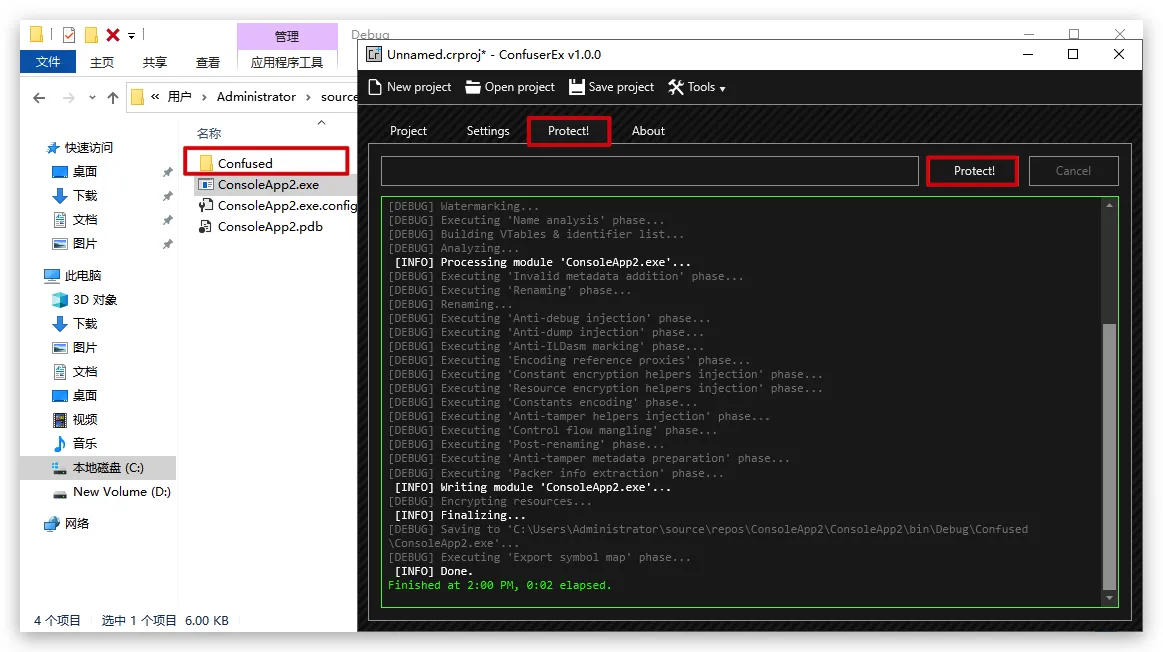Expand the recent locations dropdown chevron
The image size is (1163, 652).
click(x=90, y=98)
